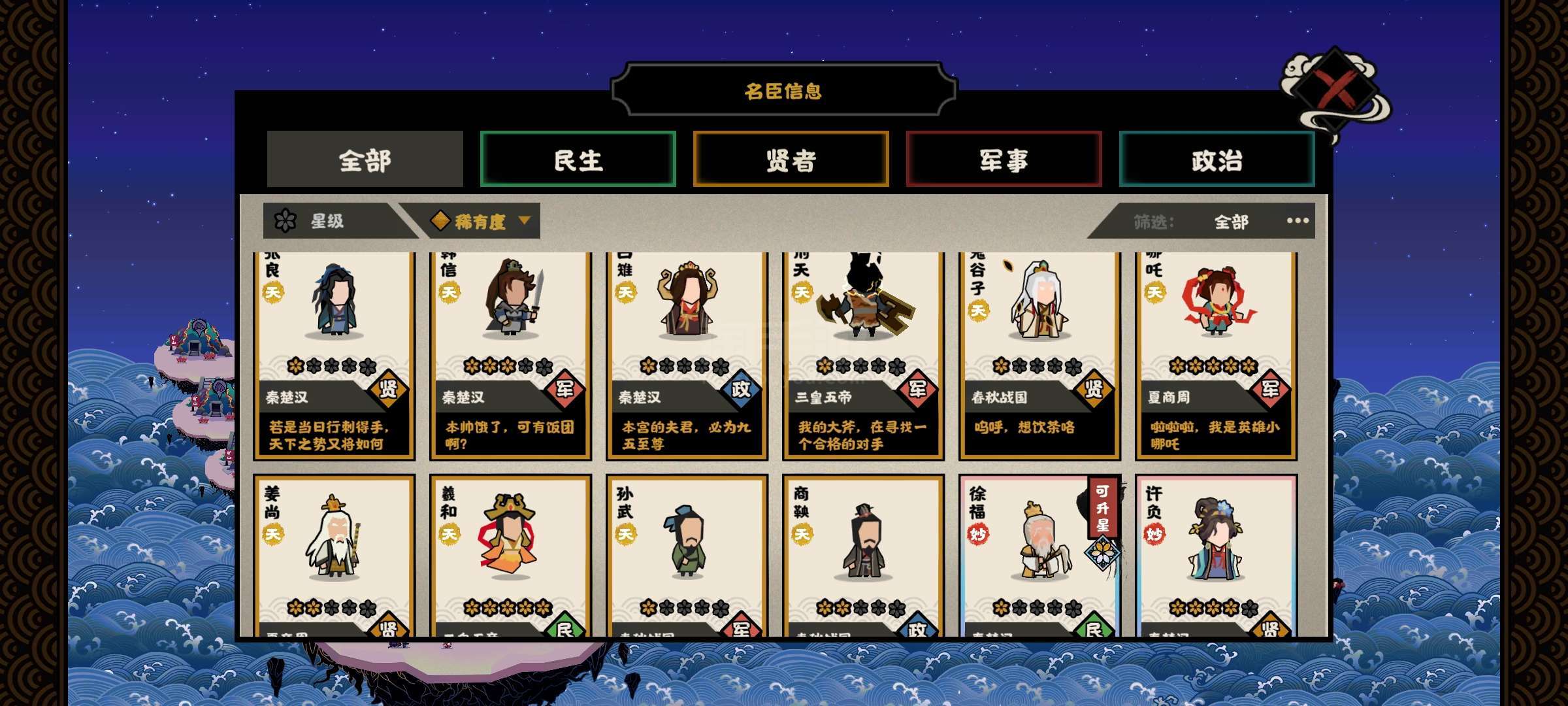This screenshot has width=1568, height=706.
Task: Click the 妙 rarity icon on 许负's card
Action: coord(1154,535)
